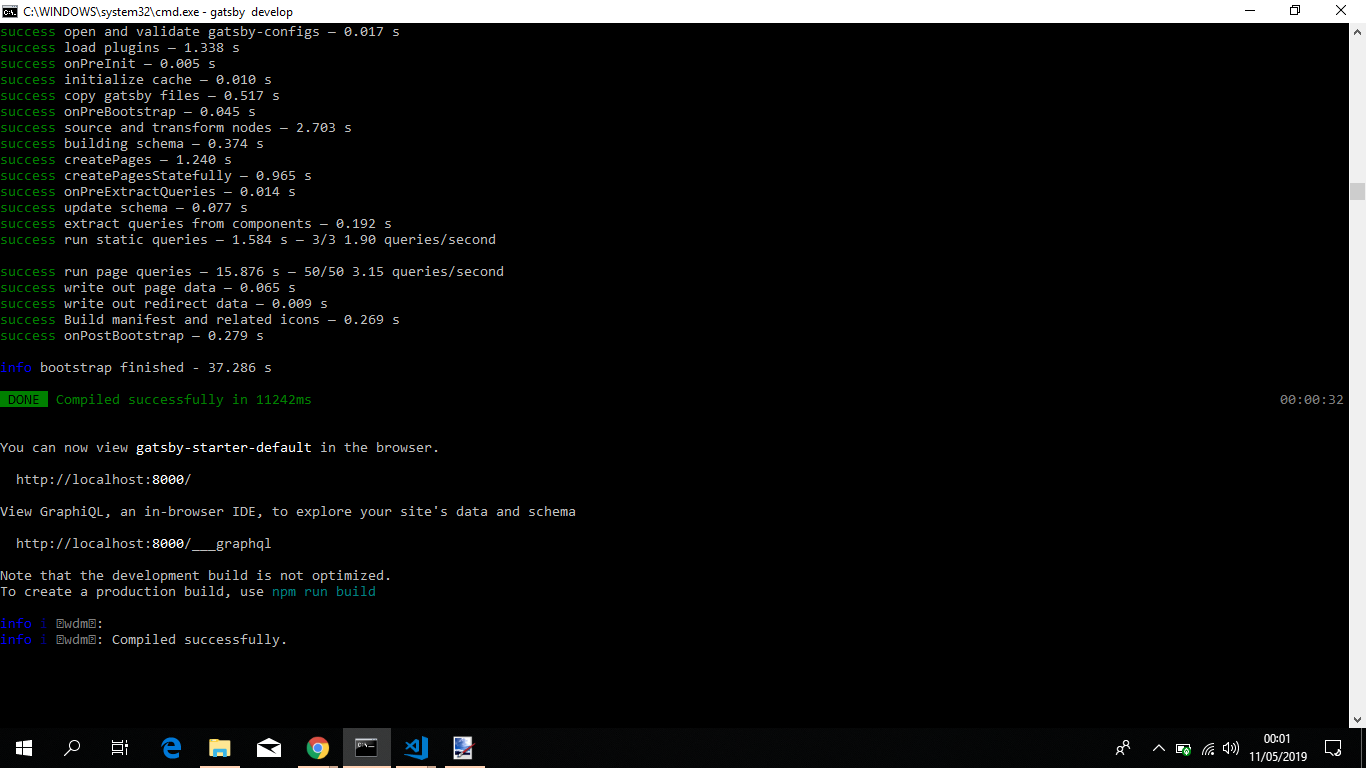The width and height of the screenshot is (1366, 768).
Task: Launch Google Chrome
Action: [317, 747]
